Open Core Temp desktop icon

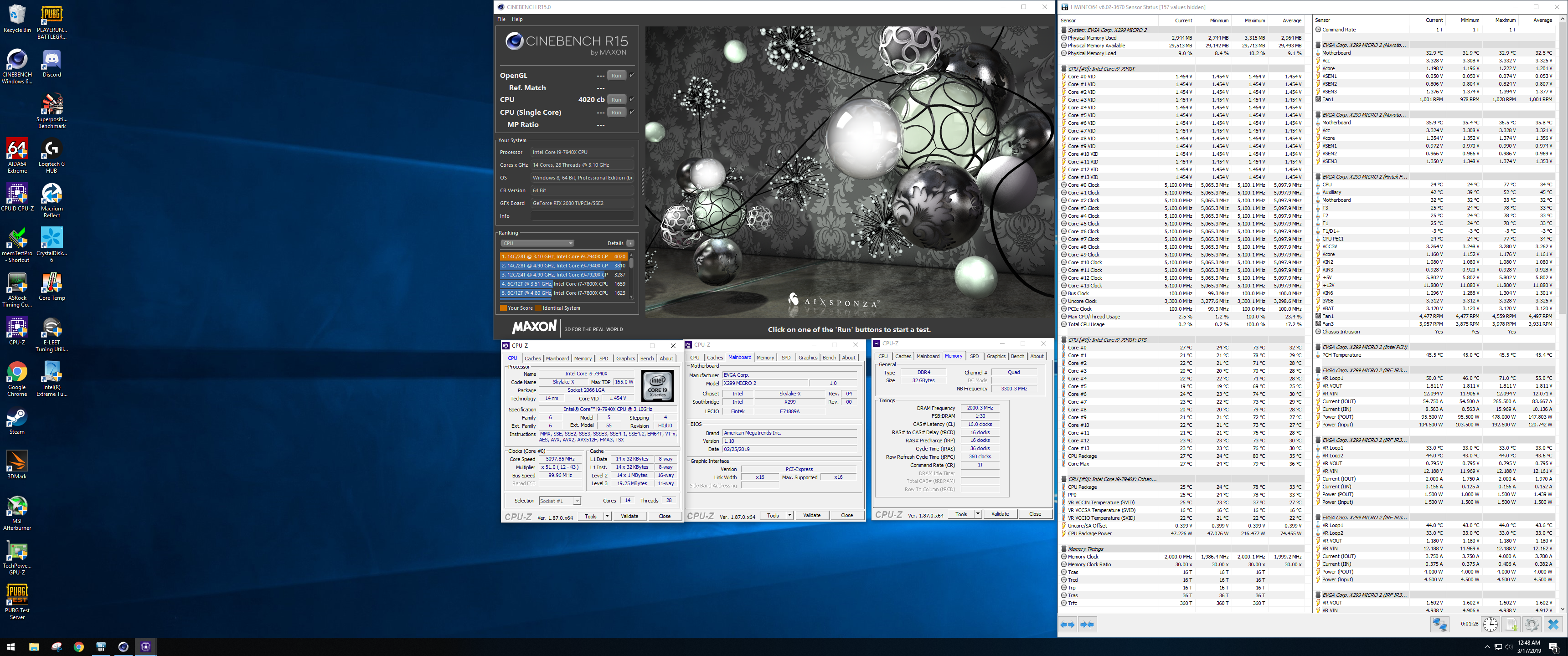pyautogui.click(x=52, y=286)
